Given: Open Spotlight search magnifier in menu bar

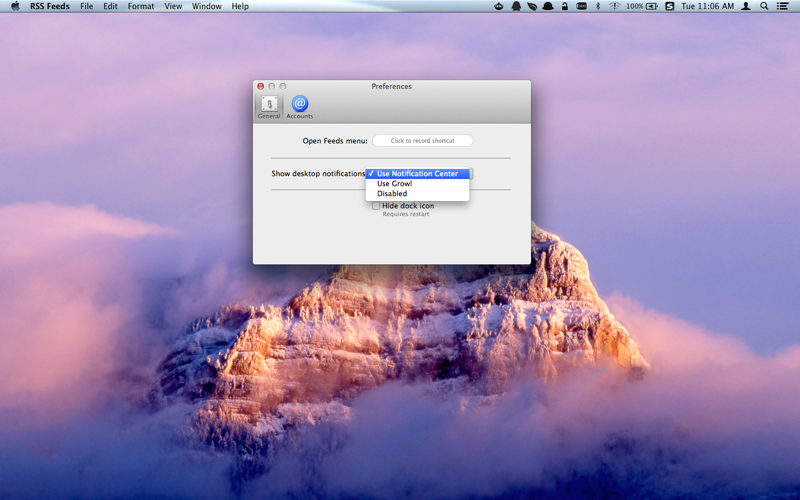Looking at the screenshot, I should (x=764, y=6).
